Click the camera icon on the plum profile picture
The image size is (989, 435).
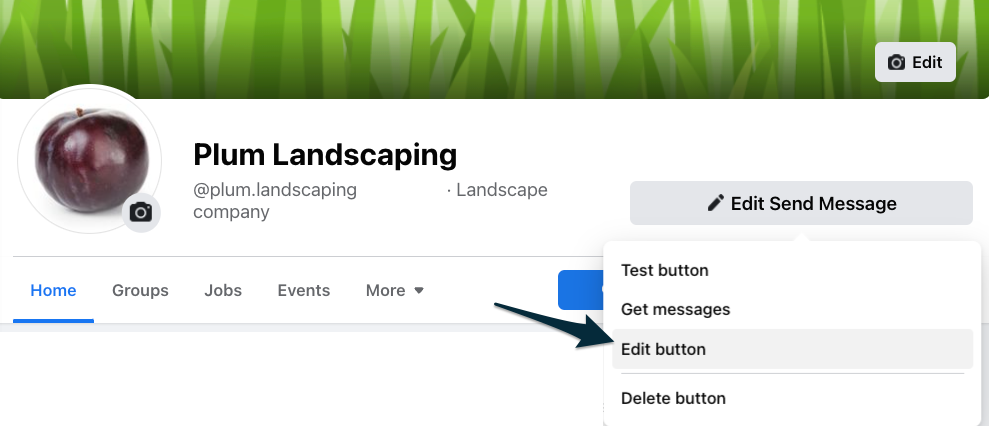point(141,213)
